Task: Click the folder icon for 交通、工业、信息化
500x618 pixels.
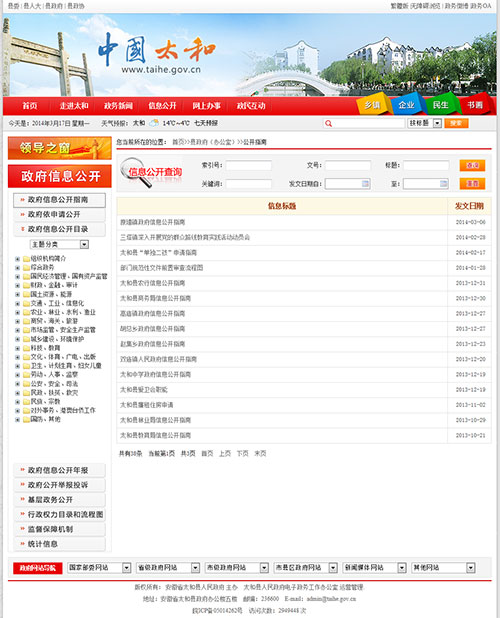Action: [26, 303]
